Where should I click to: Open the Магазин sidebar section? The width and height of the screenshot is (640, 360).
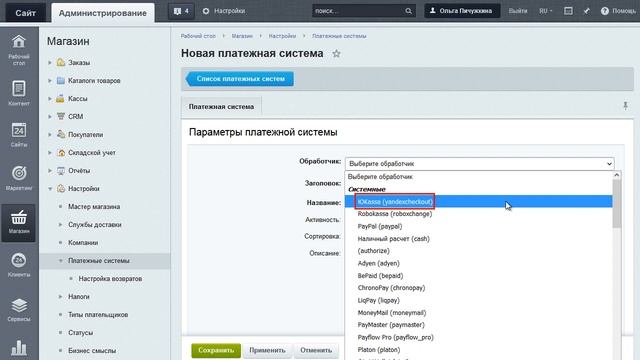click(x=19, y=222)
